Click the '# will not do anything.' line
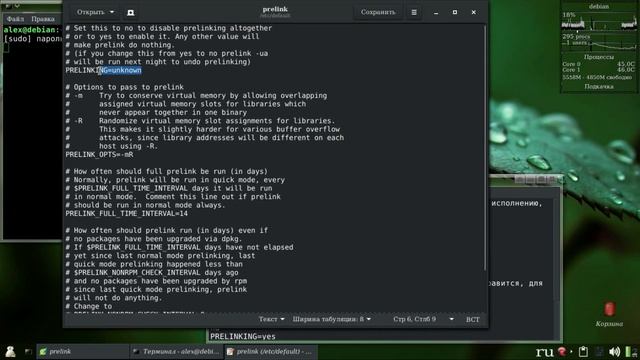Image resolution: width=640 pixels, height=360 pixels. click(114, 298)
